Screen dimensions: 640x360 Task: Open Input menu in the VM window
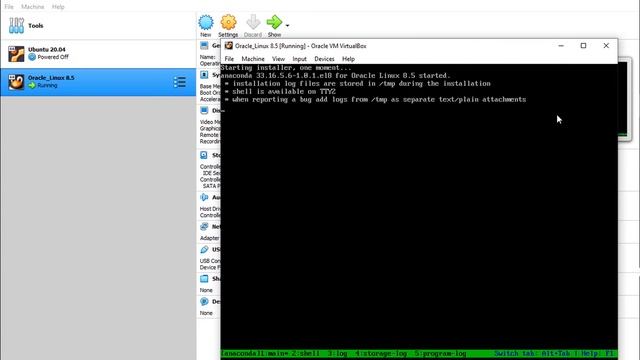click(x=299, y=59)
